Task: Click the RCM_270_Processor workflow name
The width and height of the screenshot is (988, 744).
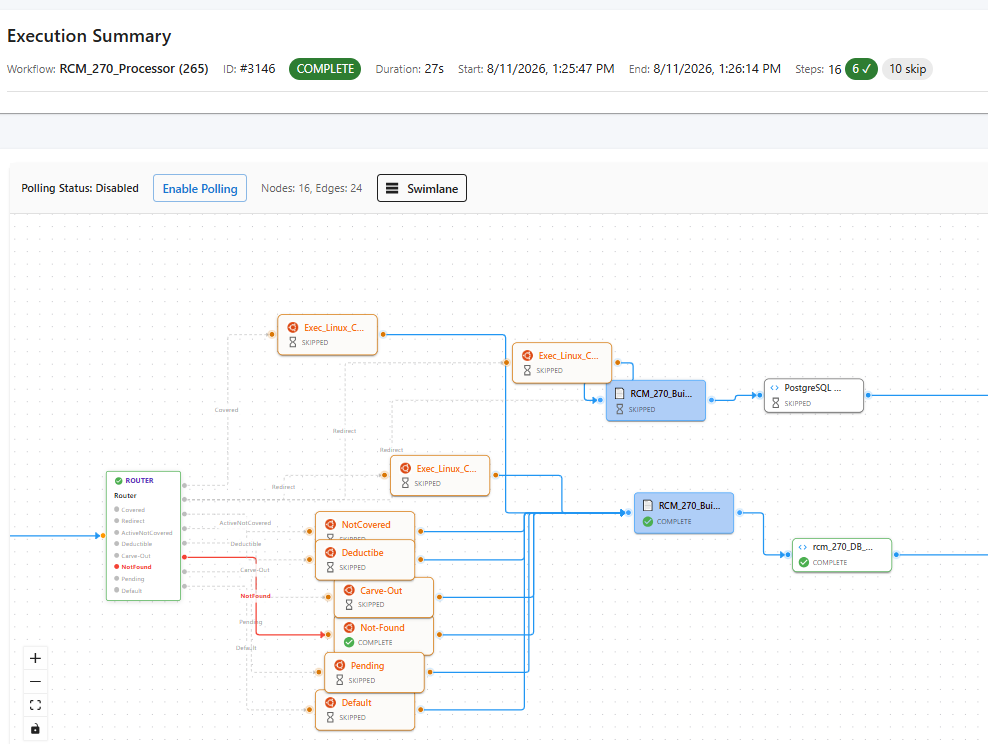Action: (134, 69)
